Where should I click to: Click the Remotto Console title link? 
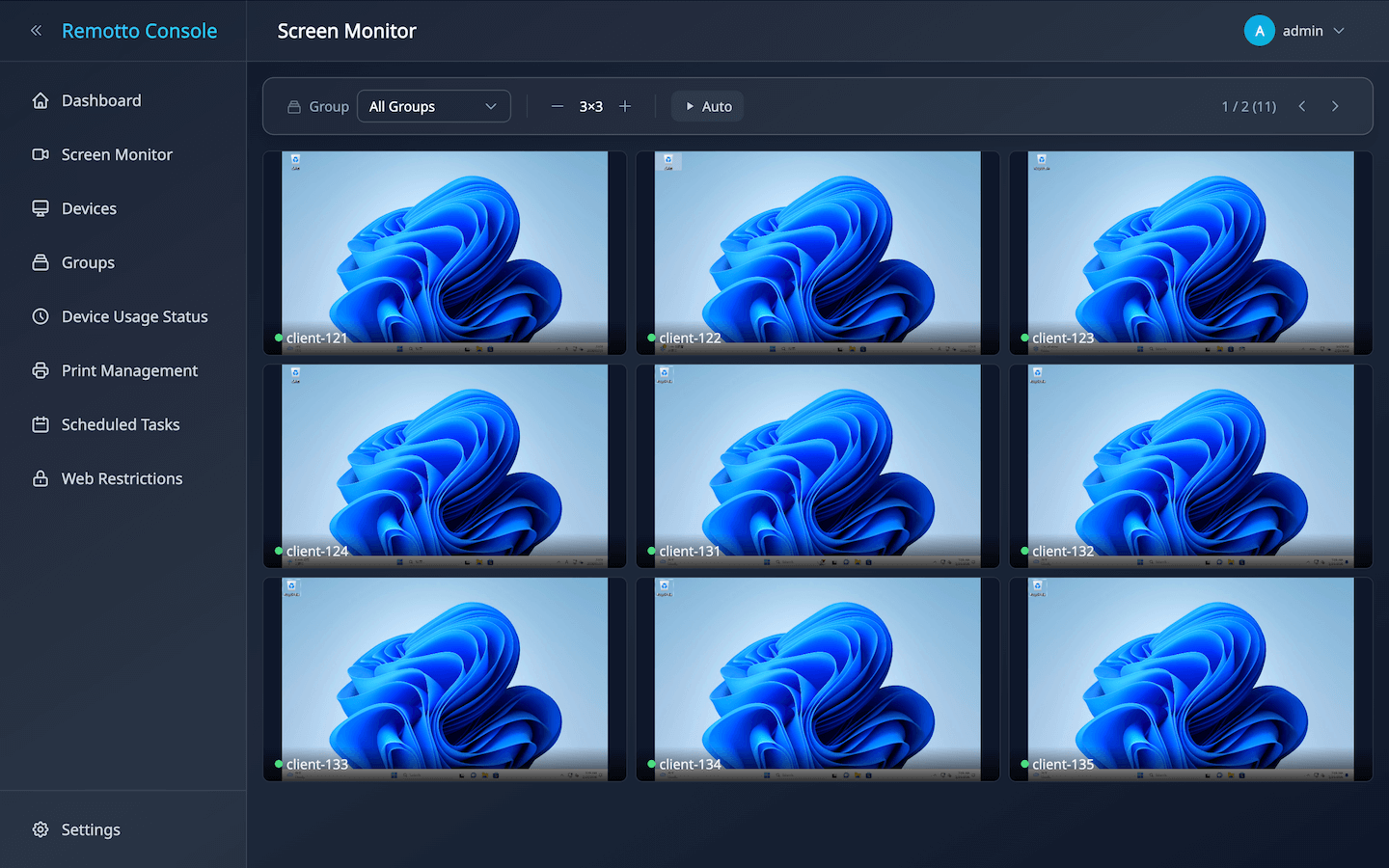tap(139, 30)
